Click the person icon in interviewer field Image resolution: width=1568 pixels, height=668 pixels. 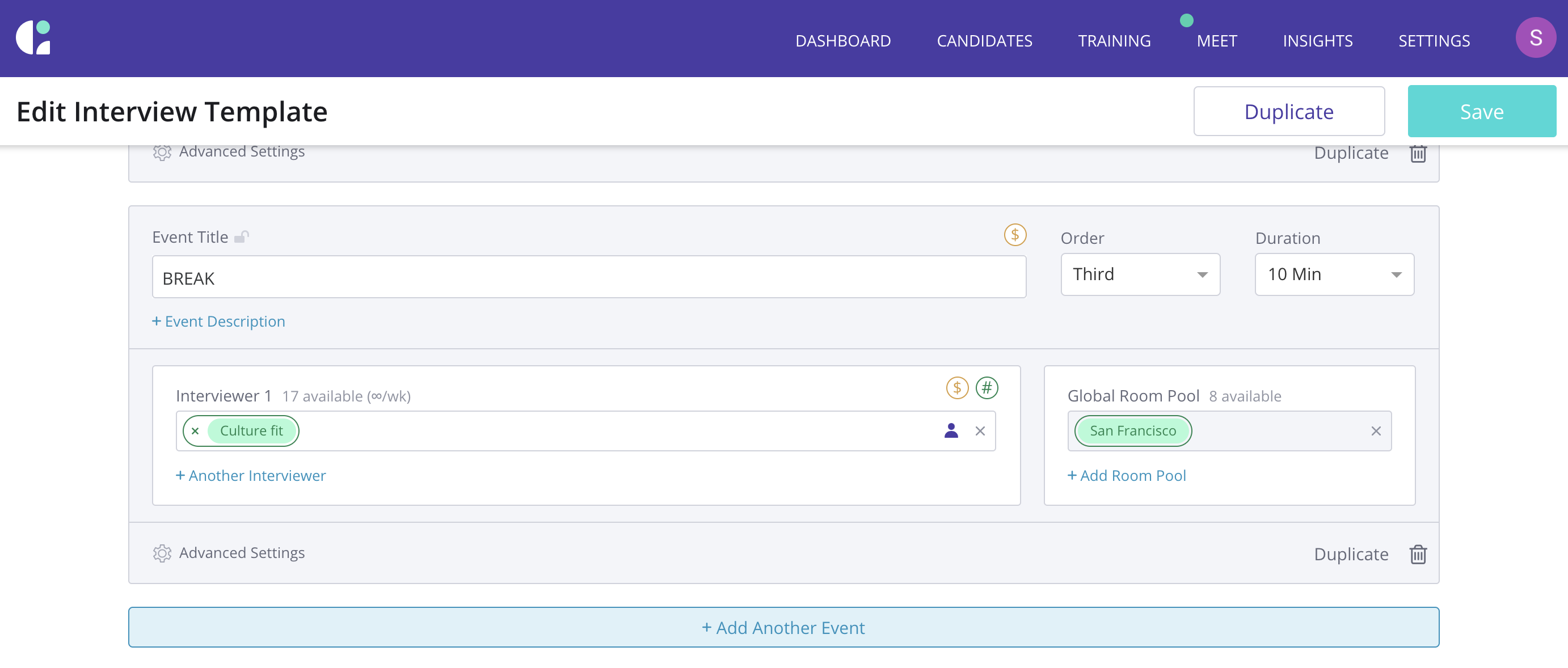click(x=951, y=431)
